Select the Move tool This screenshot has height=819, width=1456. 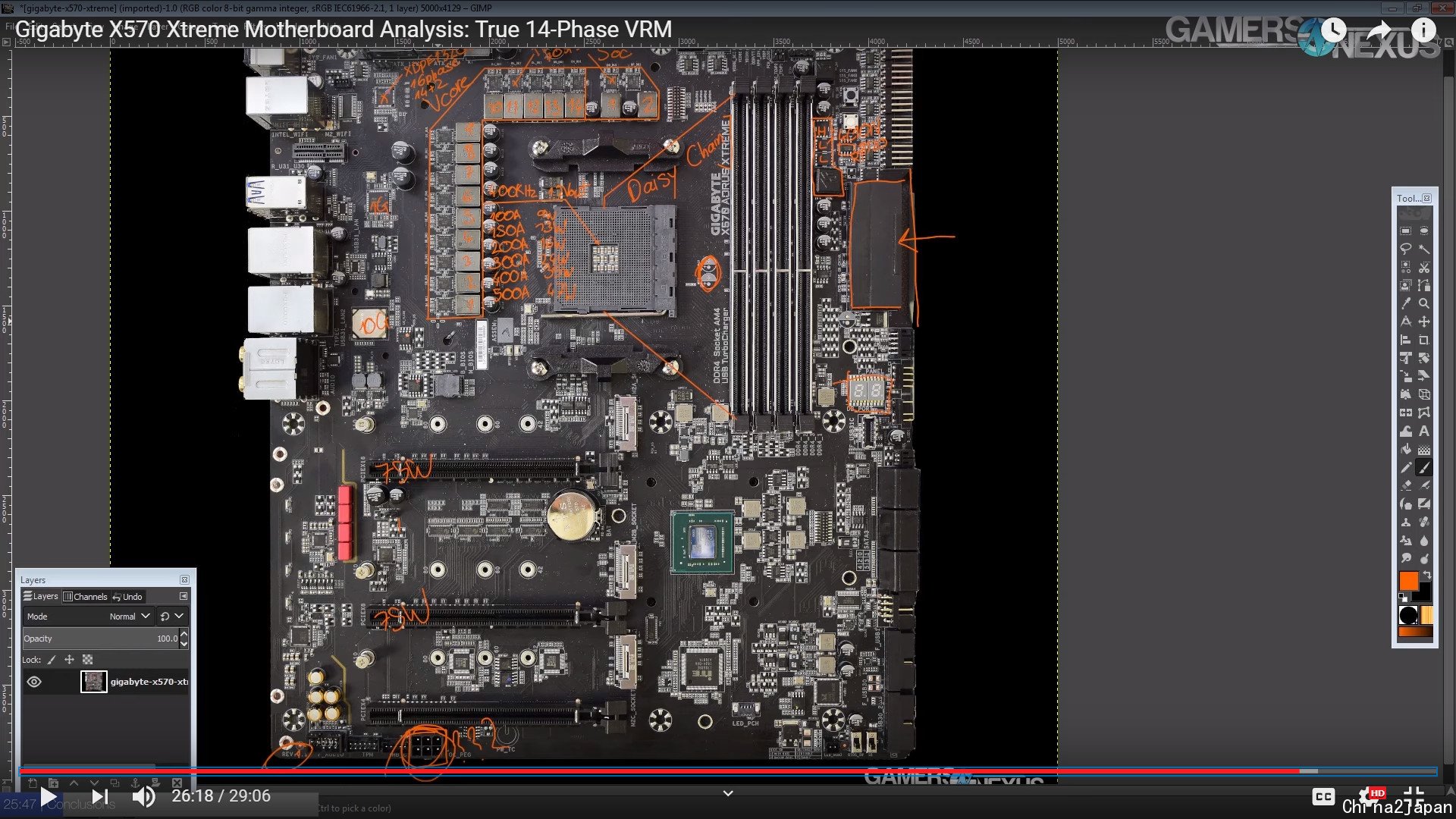coord(1424,322)
